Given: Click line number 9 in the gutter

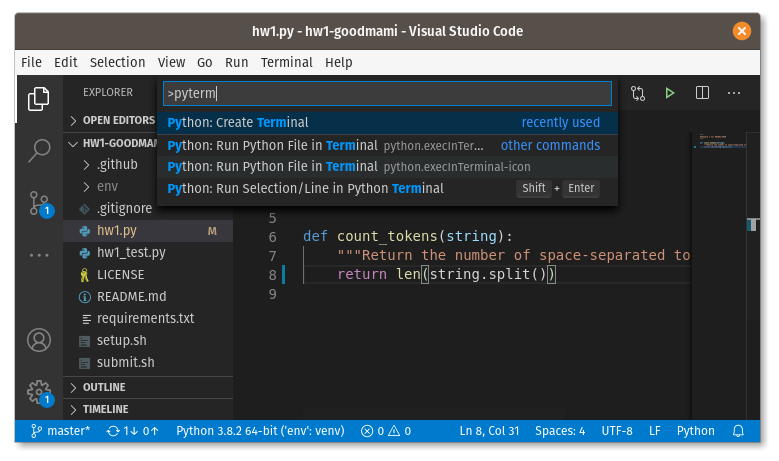Looking at the screenshot, I should [272, 294].
